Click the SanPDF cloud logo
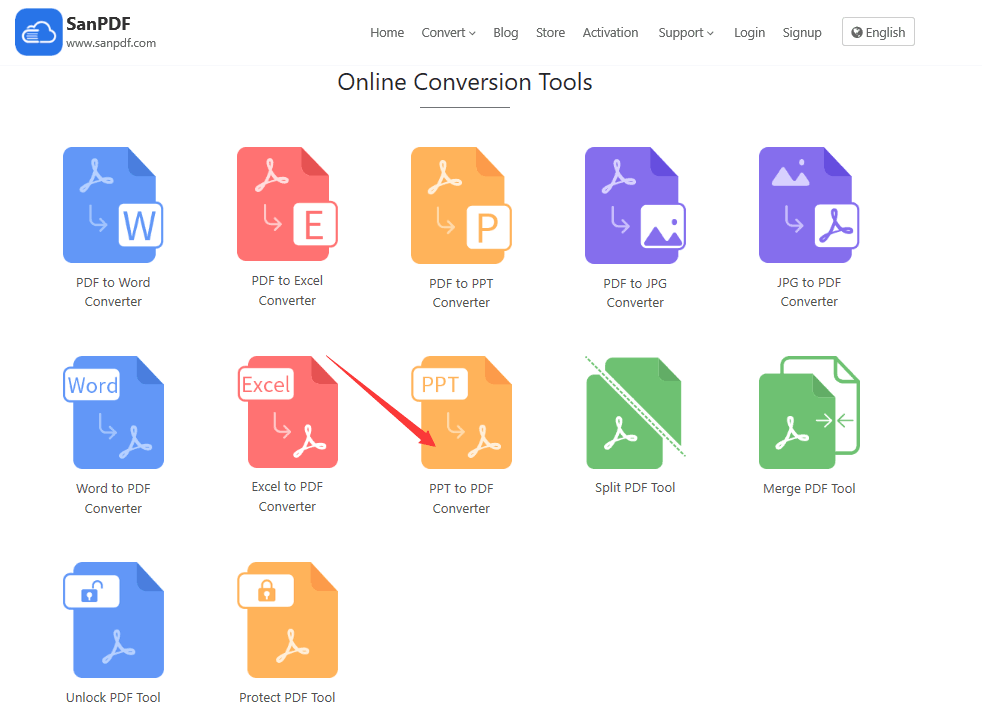 (39, 33)
